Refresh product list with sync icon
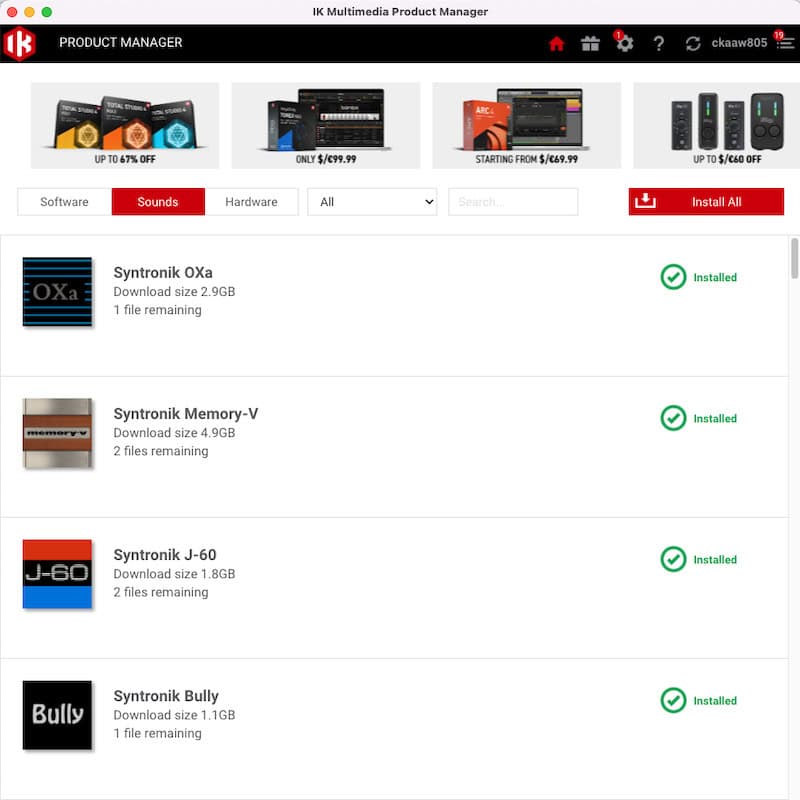 (x=693, y=43)
